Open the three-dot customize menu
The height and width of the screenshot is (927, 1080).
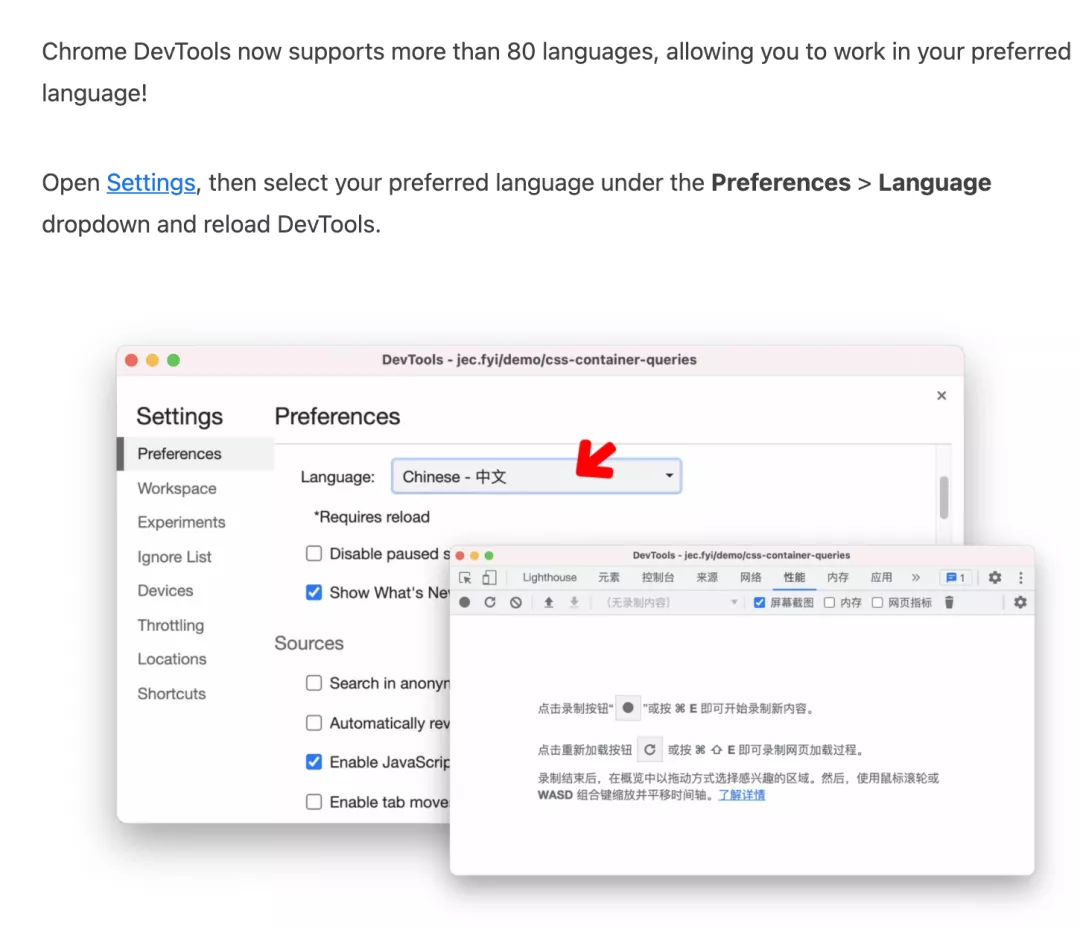1019,577
